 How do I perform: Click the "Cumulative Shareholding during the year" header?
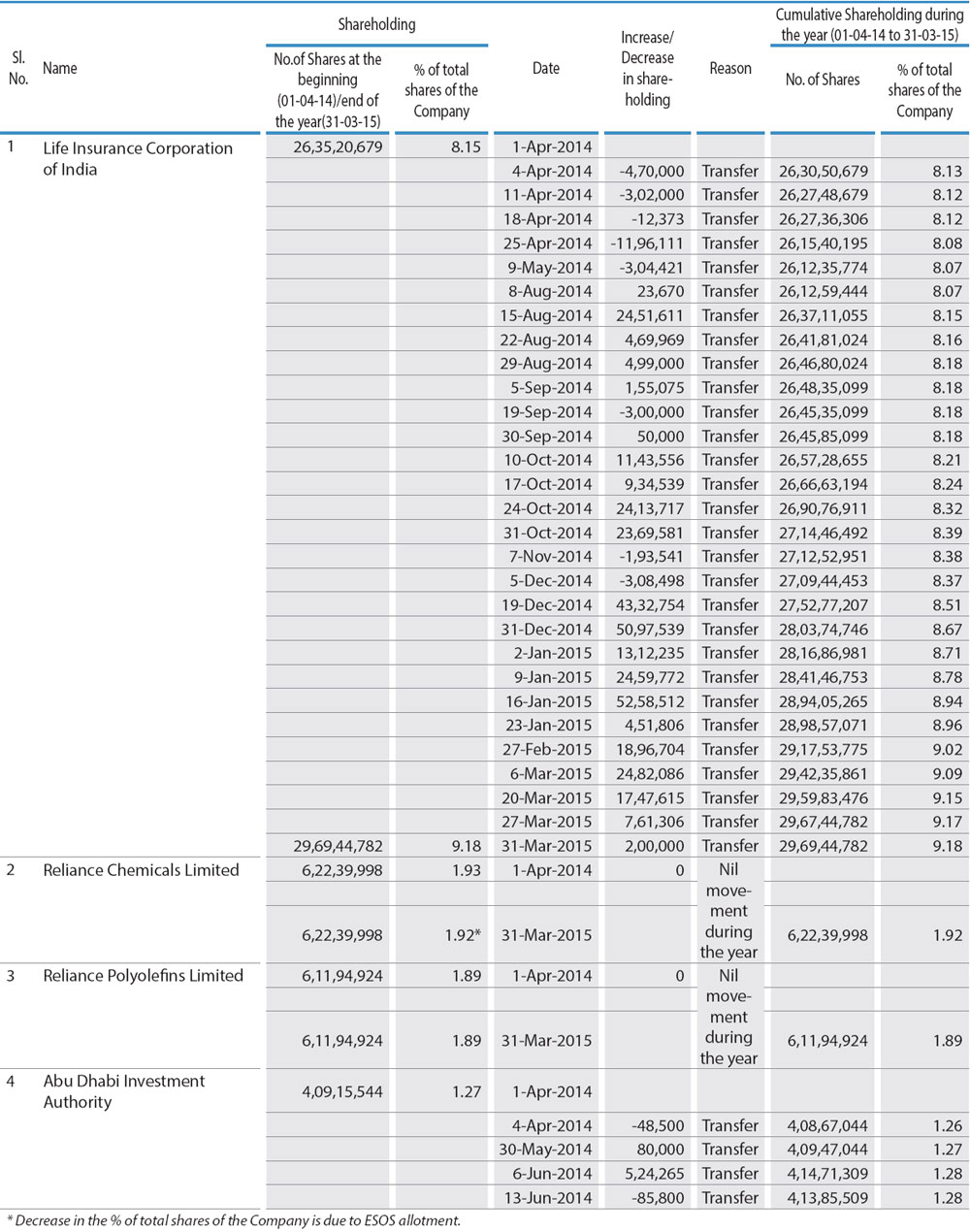tap(869, 24)
